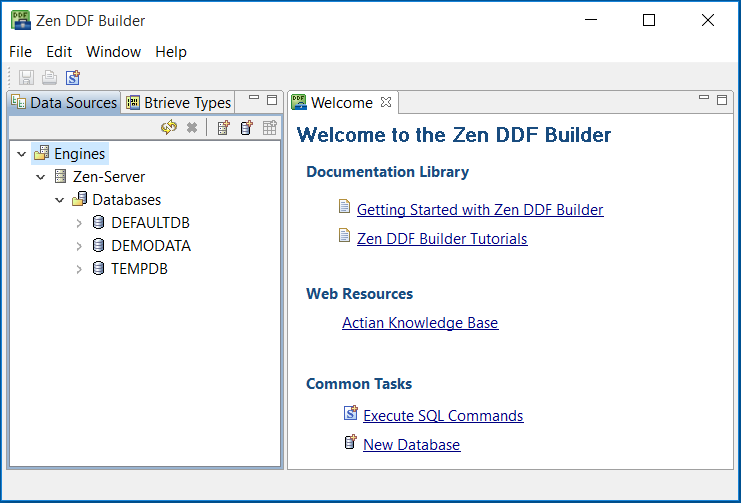Select the Databases tree label
This screenshot has height=503, width=741.
[127, 199]
